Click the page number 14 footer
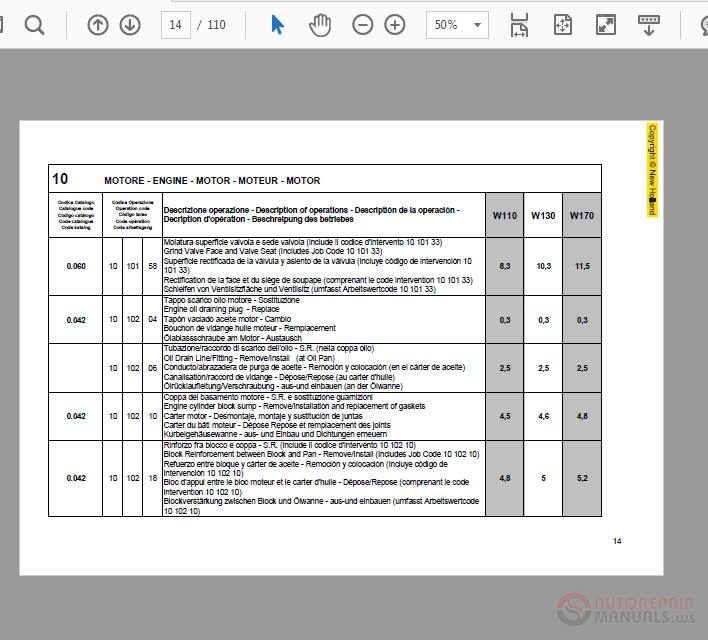Screen dimensions: 708x640 (x=617, y=541)
